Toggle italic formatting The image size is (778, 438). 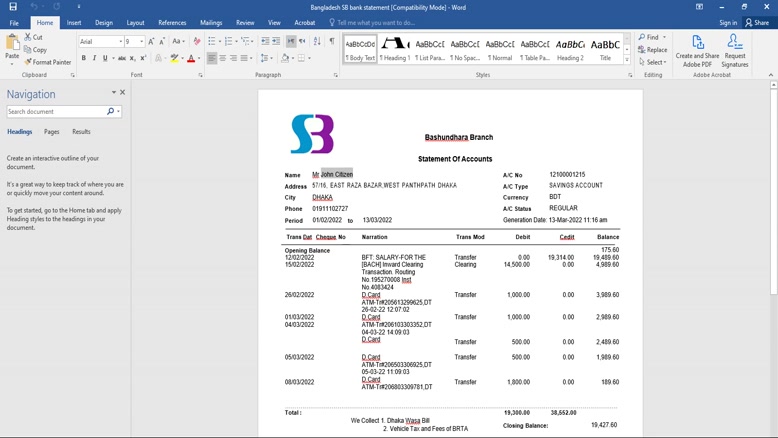click(95, 58)
